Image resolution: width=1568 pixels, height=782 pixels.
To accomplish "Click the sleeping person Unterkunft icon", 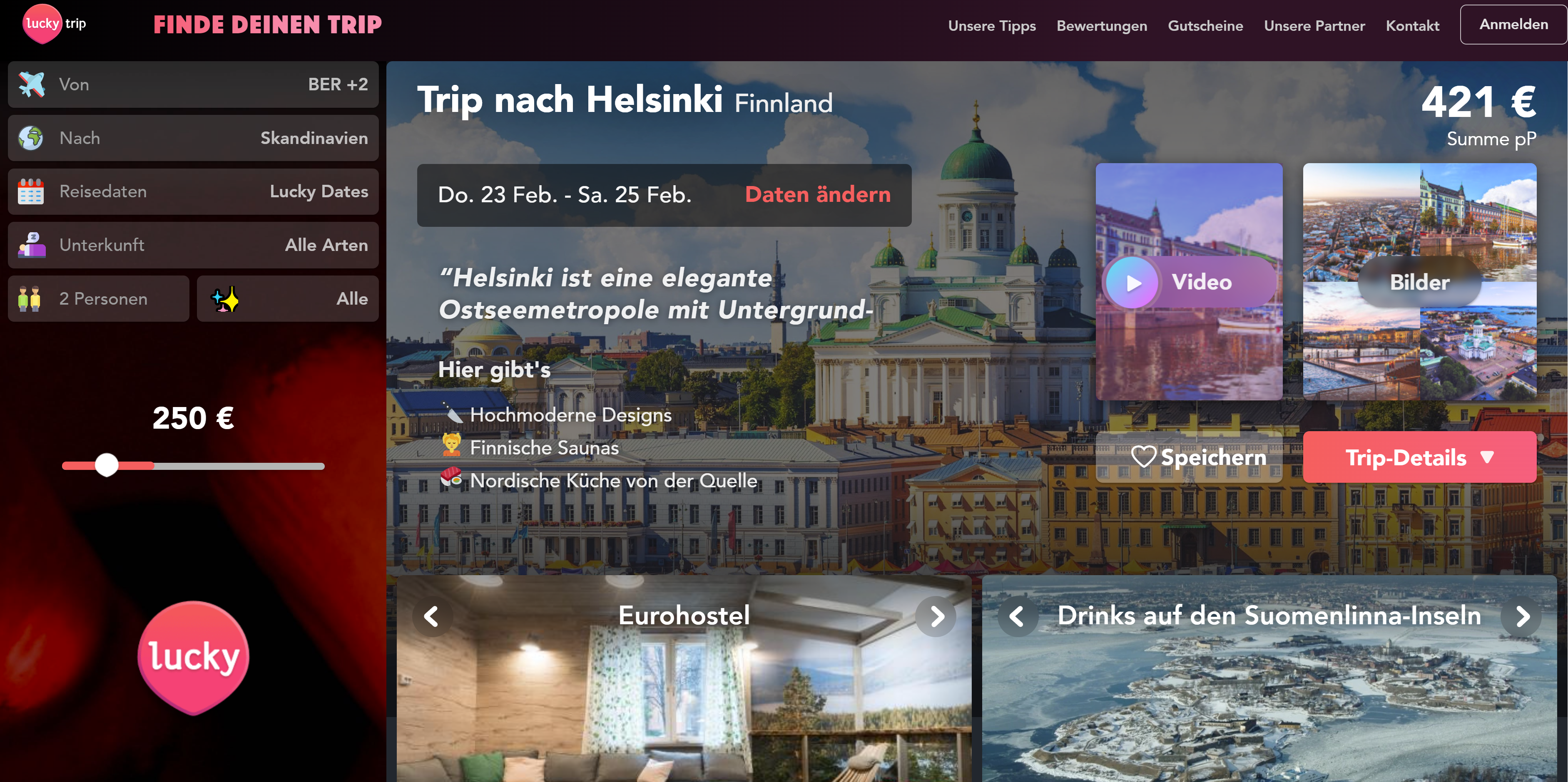I will [x=32, y=245].
